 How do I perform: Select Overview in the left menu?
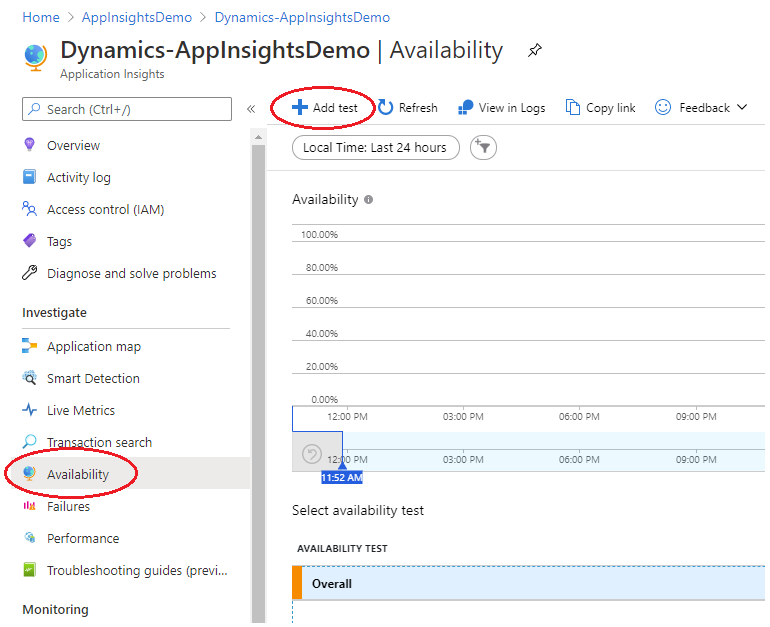(x=73, y=145)
